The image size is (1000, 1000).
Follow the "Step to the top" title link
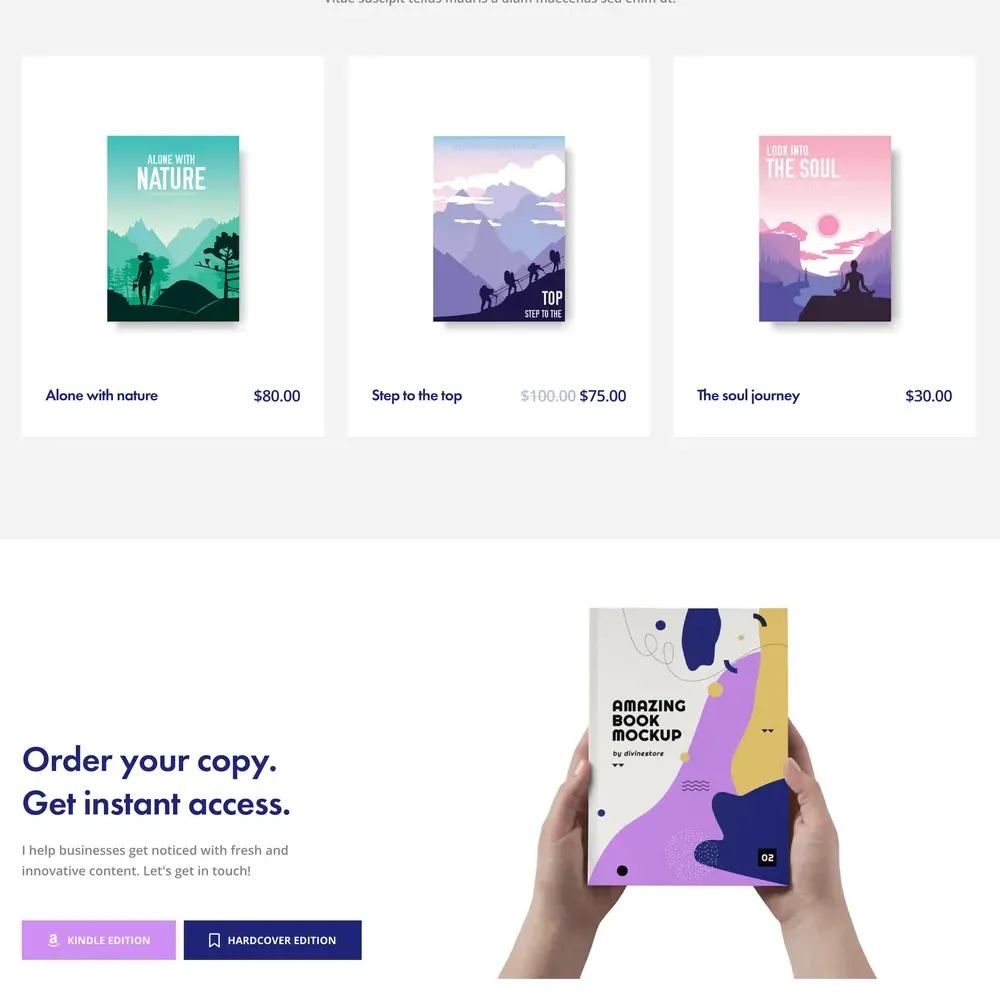click(x=416, y=395)
